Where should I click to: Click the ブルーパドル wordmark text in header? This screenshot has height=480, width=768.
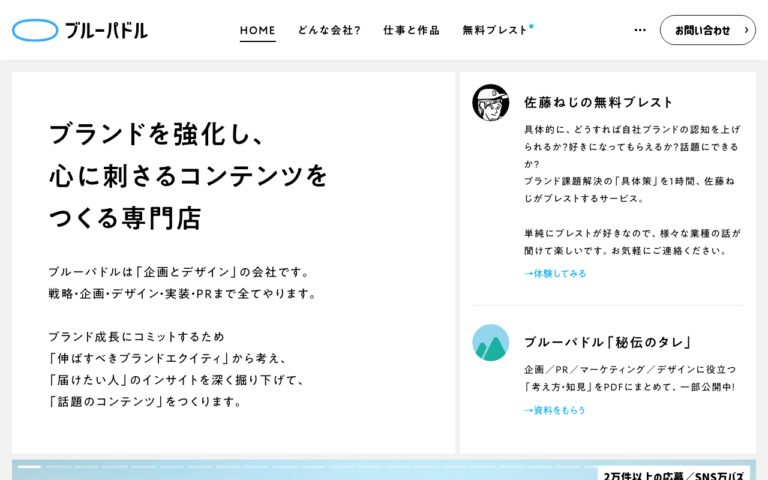click(106, 30)
